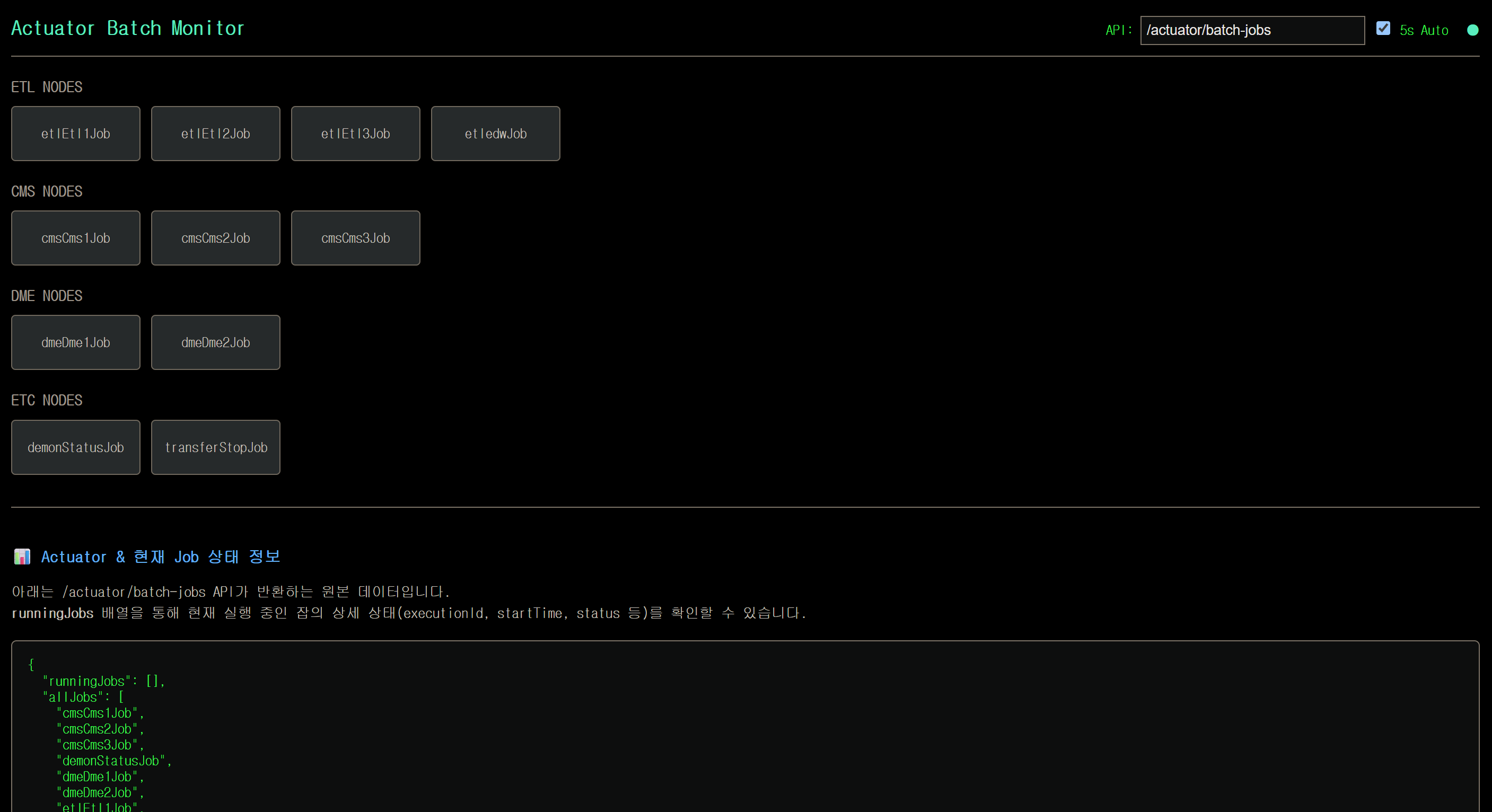The height and width of the screenshot is (812, 1492).
Task: Click the transferStopJob button
Action: pyautogui.click(x=215, y=447)
